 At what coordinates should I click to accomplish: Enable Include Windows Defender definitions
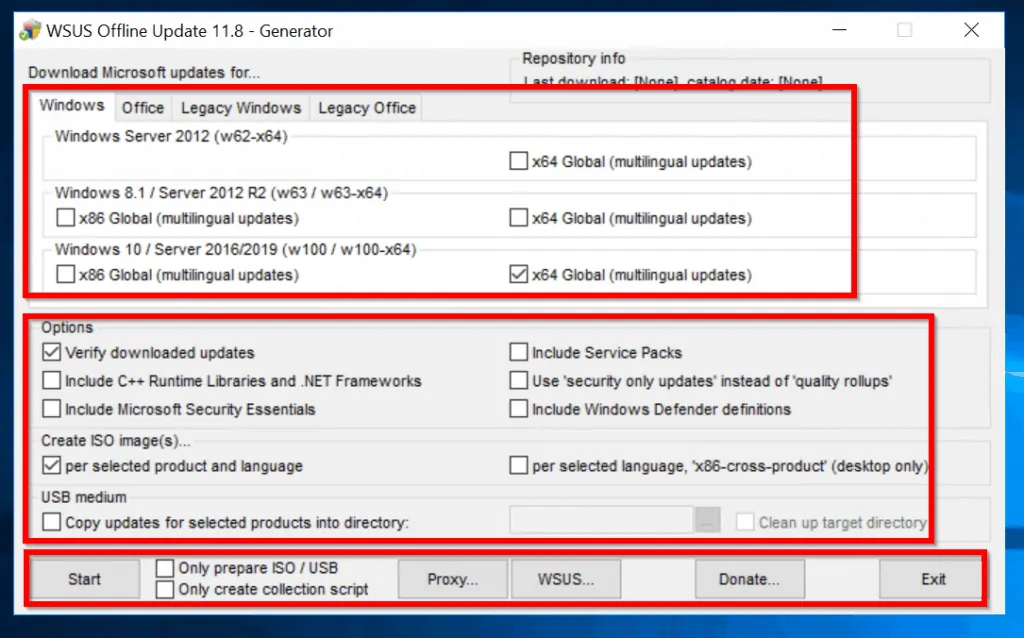click(x=517, y=408)
